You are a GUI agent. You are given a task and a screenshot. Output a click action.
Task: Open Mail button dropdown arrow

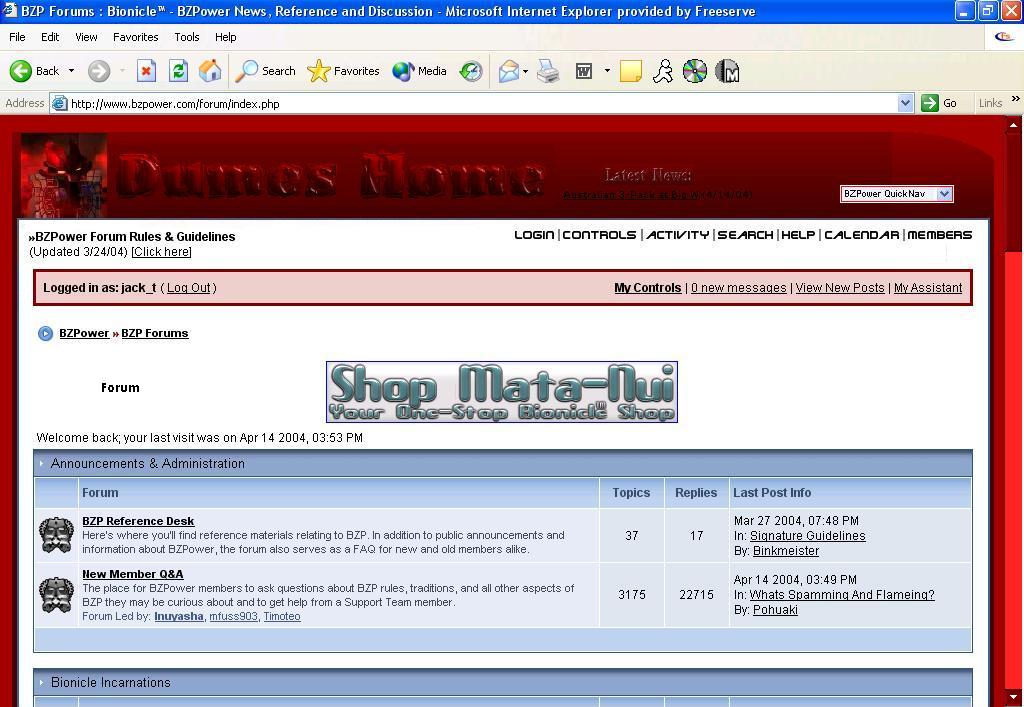click(525, 71)
